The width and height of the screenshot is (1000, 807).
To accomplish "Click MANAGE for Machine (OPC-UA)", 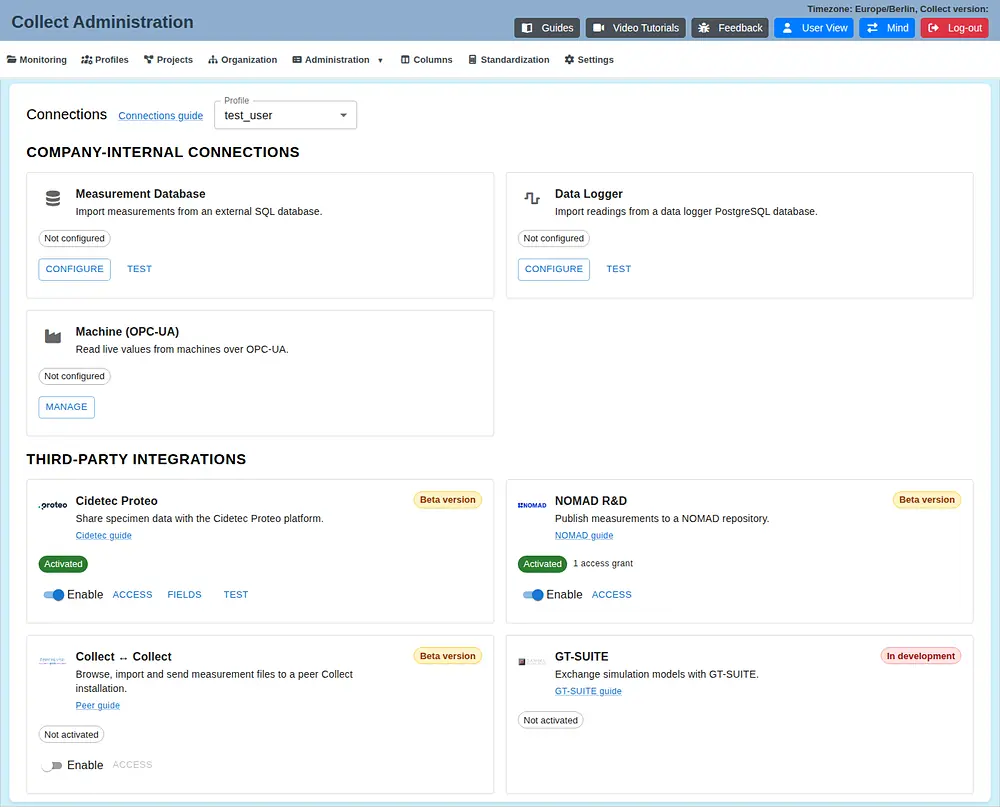I will click(66, 407).
